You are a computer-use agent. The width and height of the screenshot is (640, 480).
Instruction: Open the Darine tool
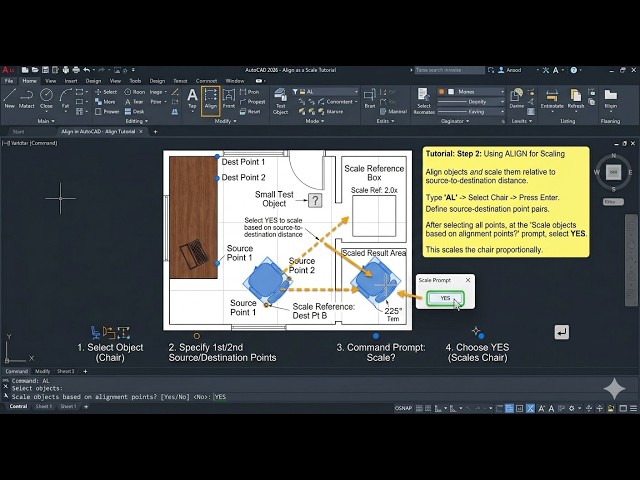pyautogui.click(x=517, y=99)
